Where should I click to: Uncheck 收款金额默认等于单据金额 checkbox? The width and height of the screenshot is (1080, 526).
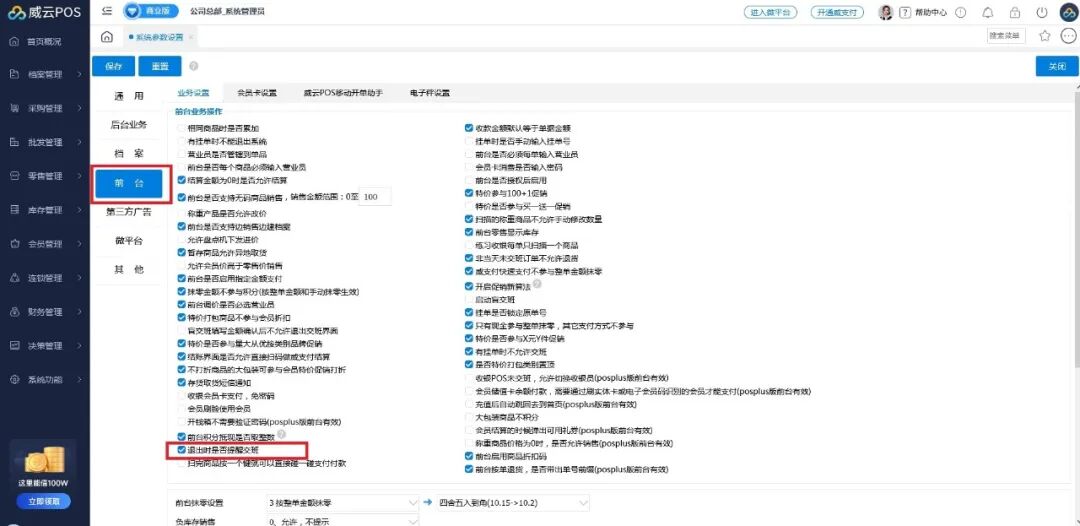pyautogui.click(x=469, y=128)
